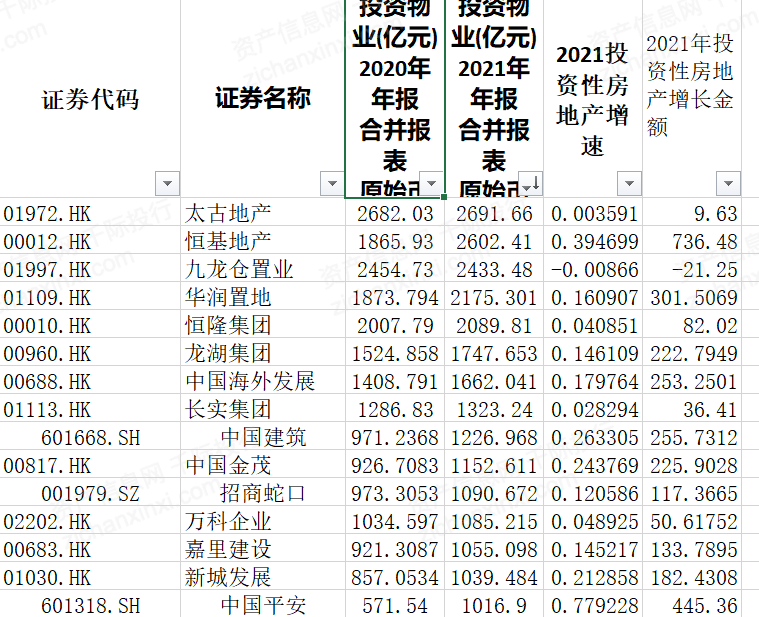Select cell with code 00012.HK

[x=90, y=240]
